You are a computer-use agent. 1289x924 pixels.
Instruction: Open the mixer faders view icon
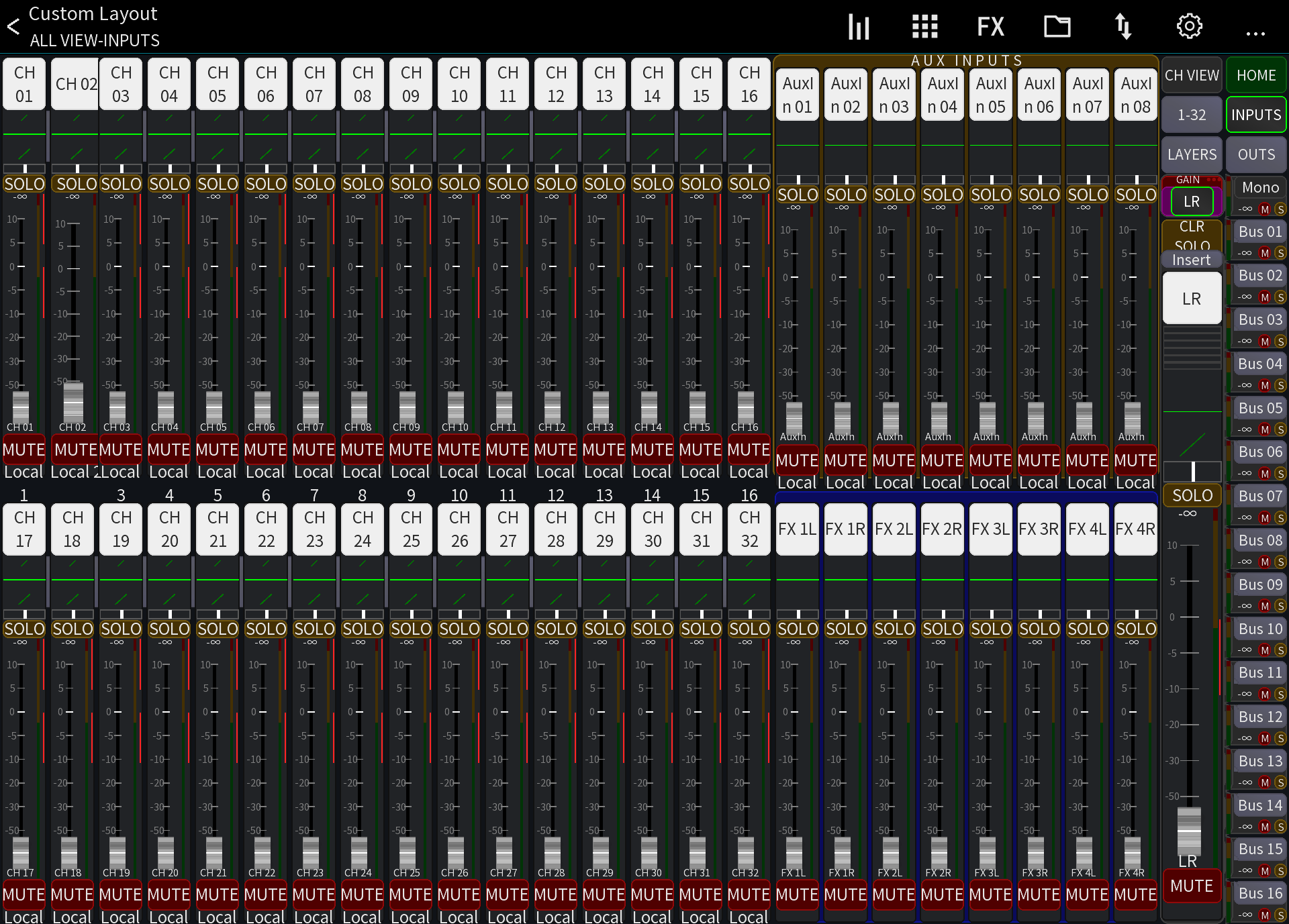(859, 26)
